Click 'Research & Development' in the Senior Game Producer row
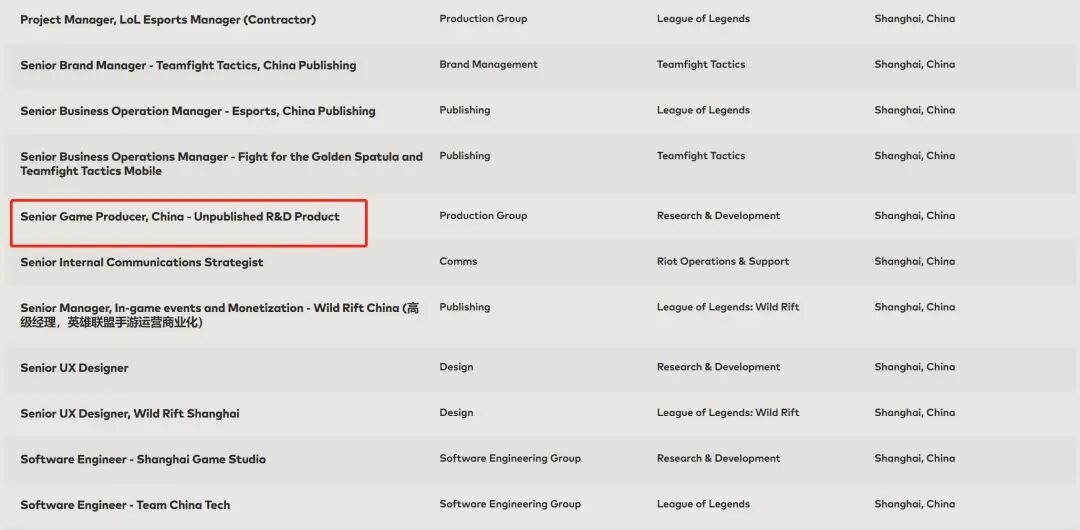1080x530 pixels. pos(718,216)
